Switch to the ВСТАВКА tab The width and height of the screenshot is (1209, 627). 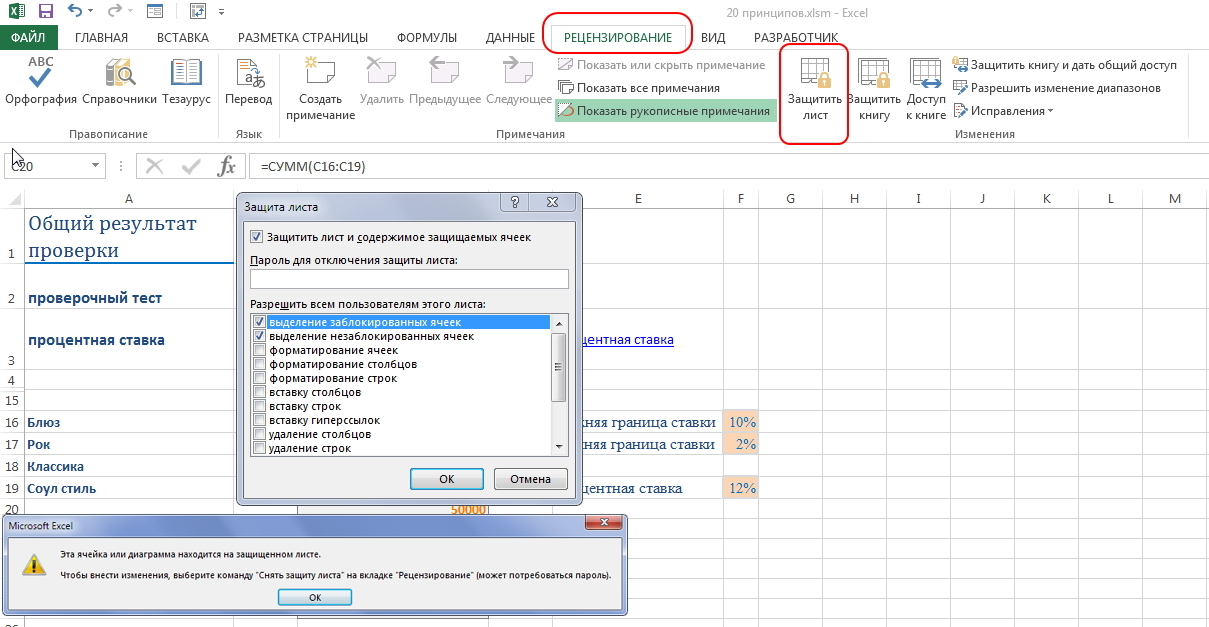(x=183, y=38)
